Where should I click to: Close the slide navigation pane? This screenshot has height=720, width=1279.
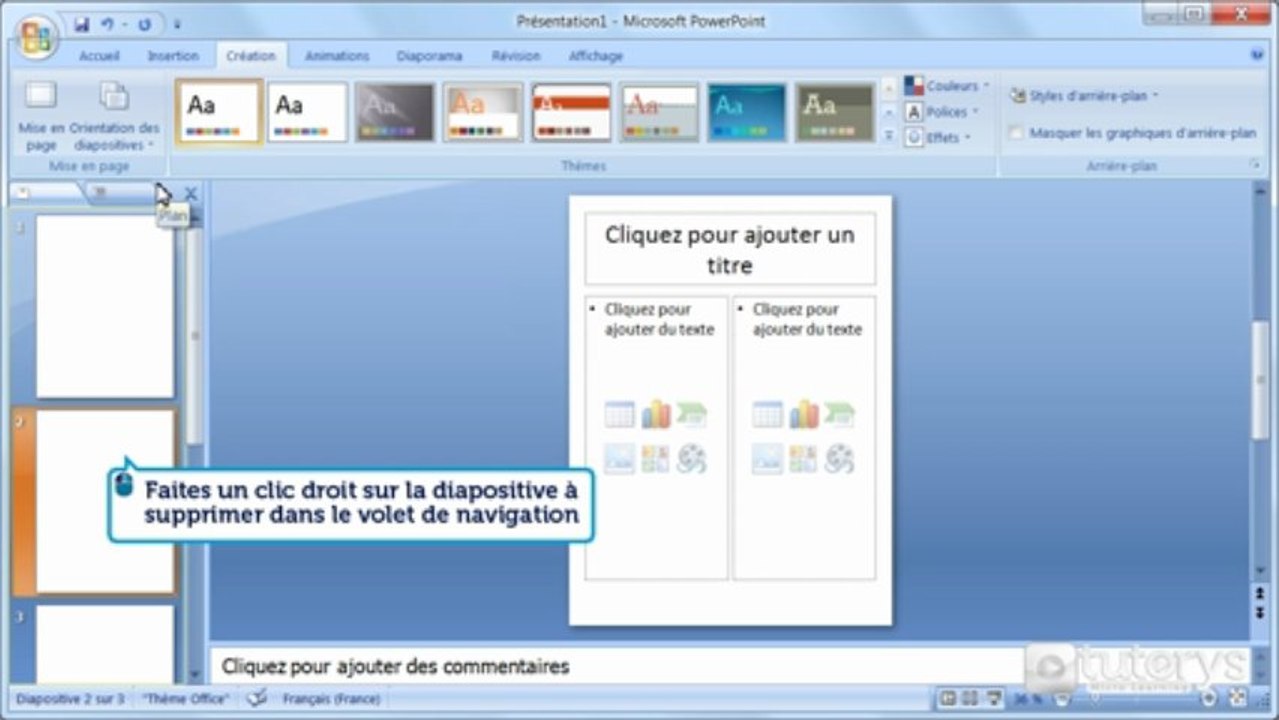click(x=191, y=194)
